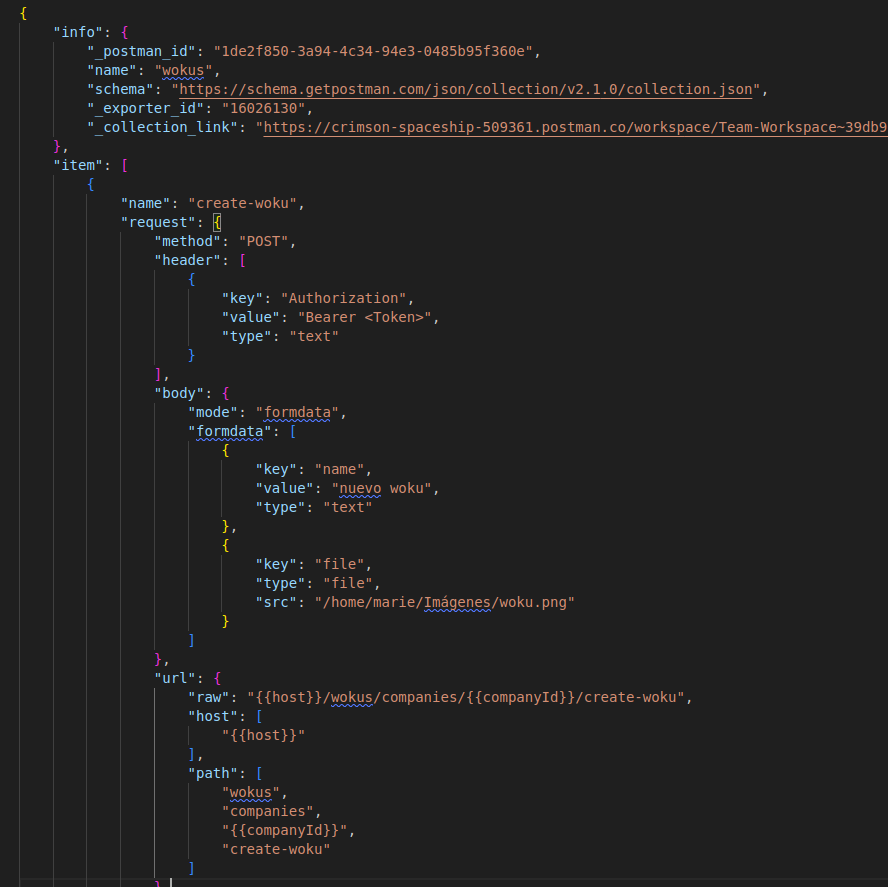Click the "file" value on the key line
This screenshot has height=887, width=888.
click(x=339, y=565)
